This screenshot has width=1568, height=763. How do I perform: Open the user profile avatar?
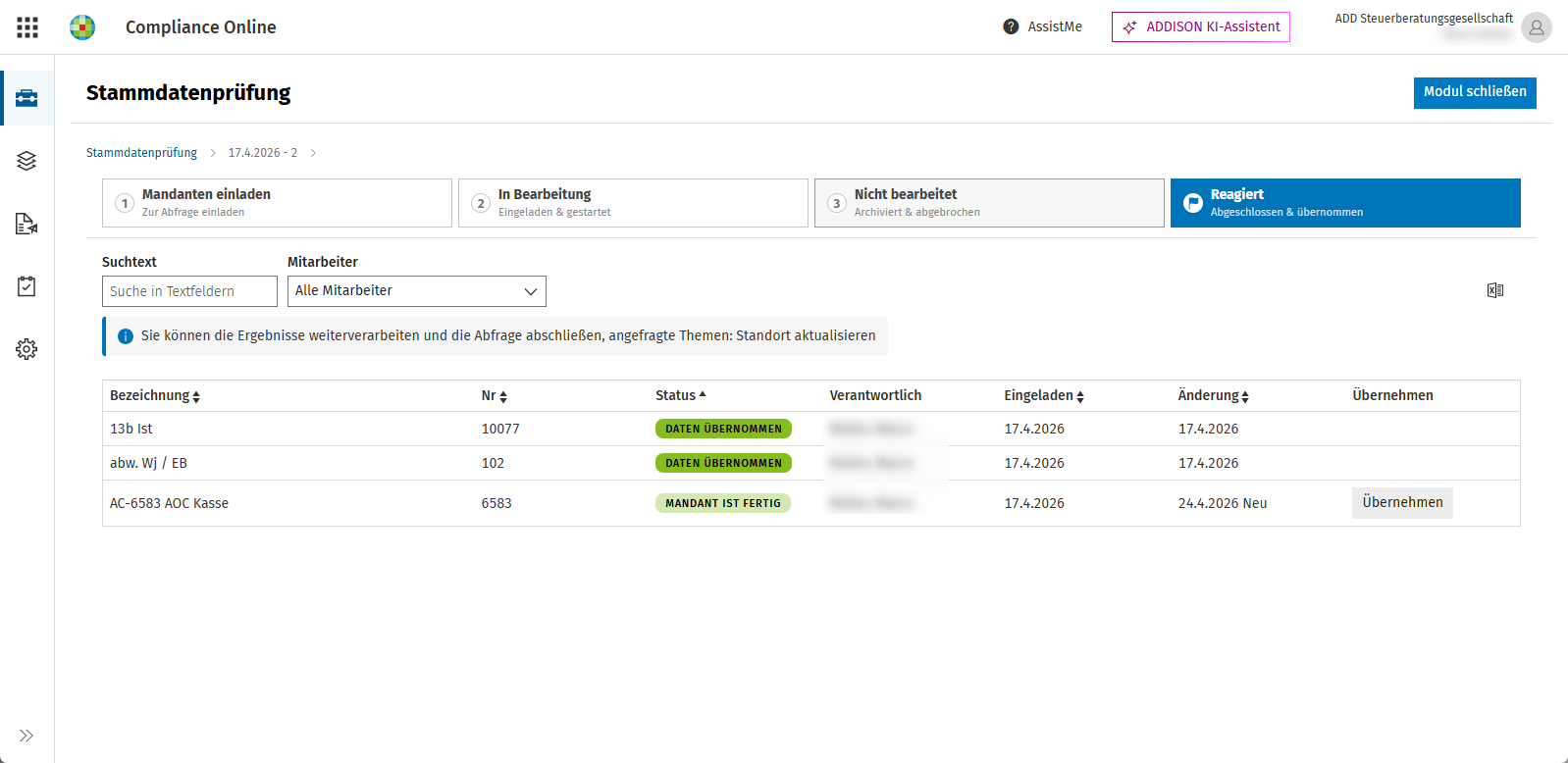pos(1536,27)
